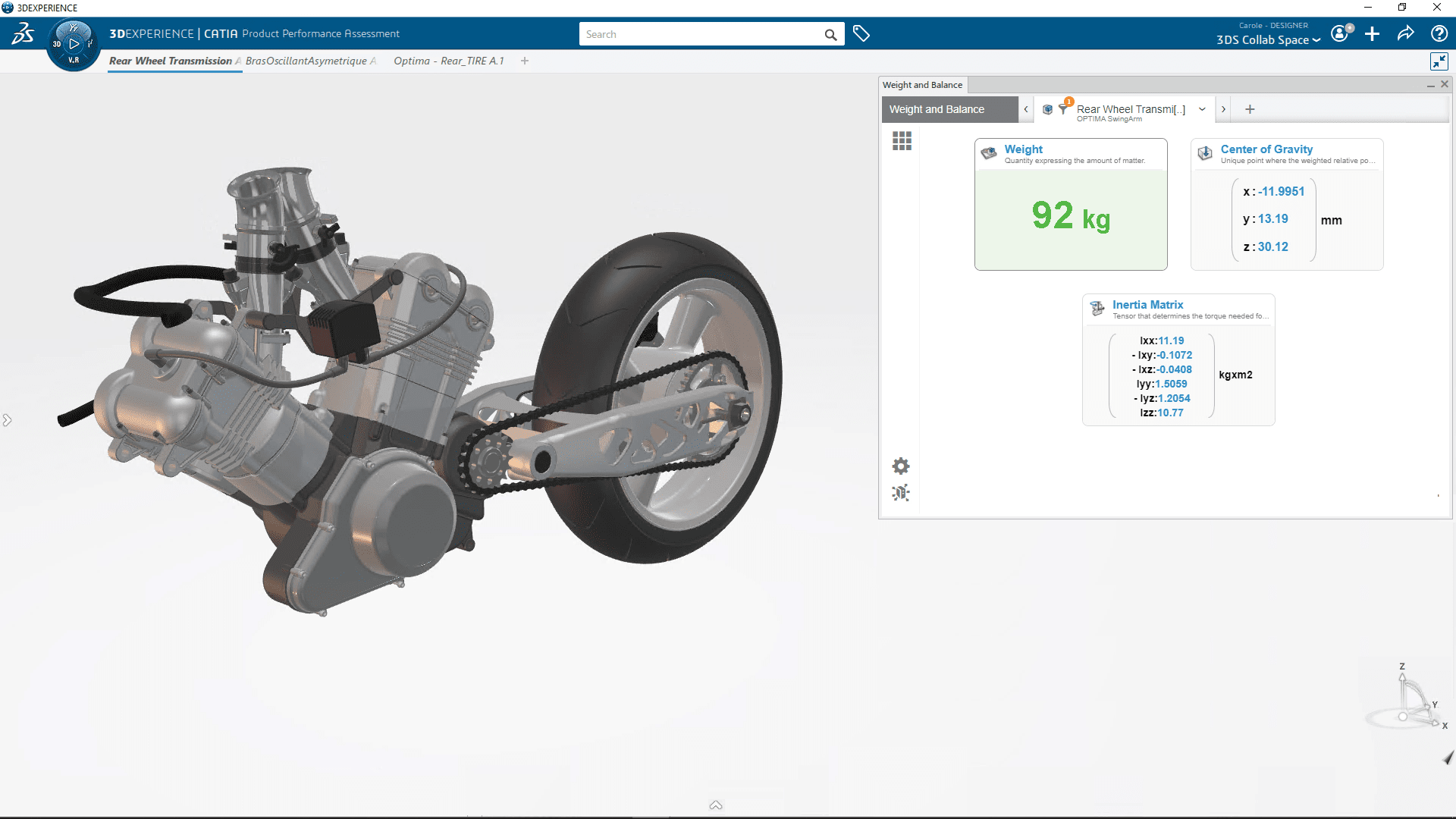Open the gear settings icon in panel
This screenshot has width=1456, height=819.
pyautogui.click(x=901, y=466)
